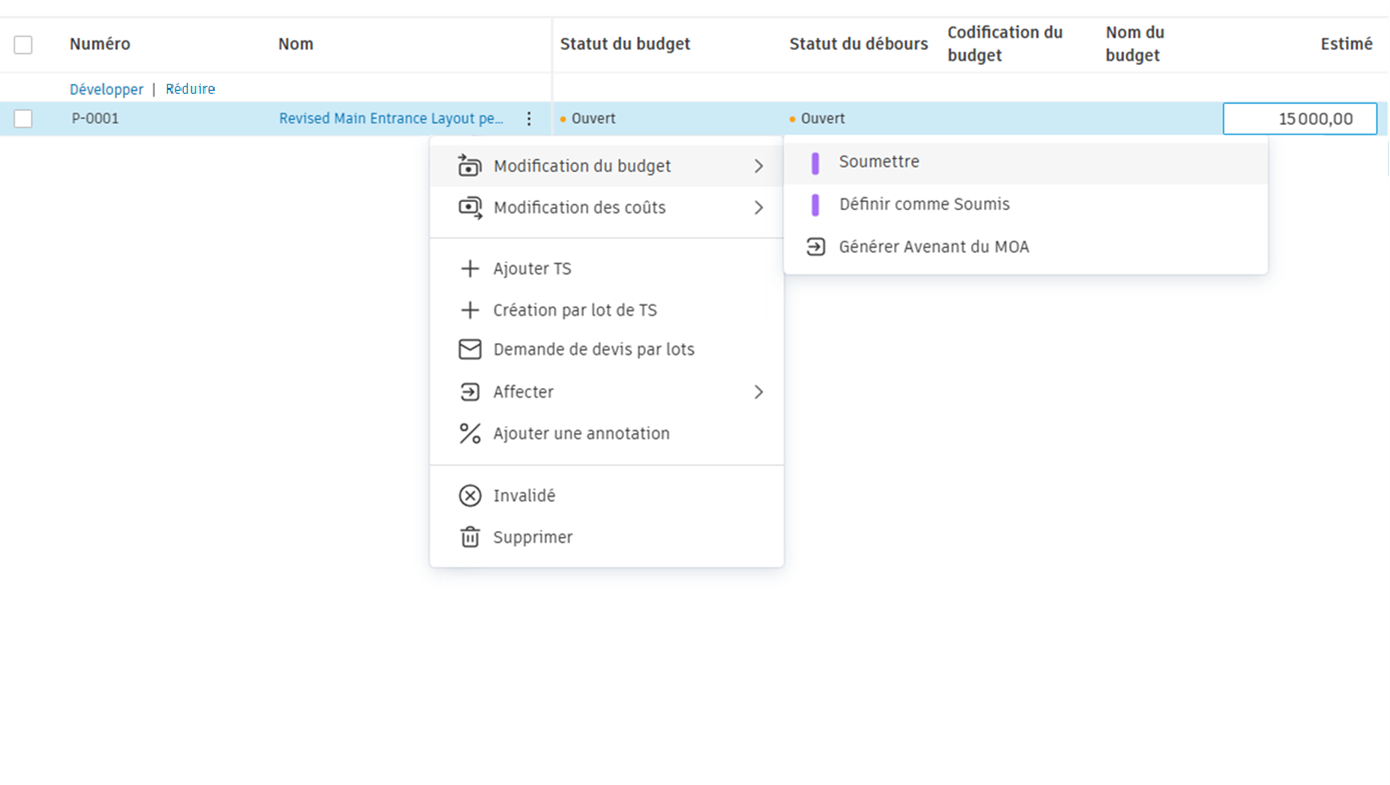The image size is (1390, 785).
Task: Click the envelope icon for Demande de devis
Action: [470, 350]
